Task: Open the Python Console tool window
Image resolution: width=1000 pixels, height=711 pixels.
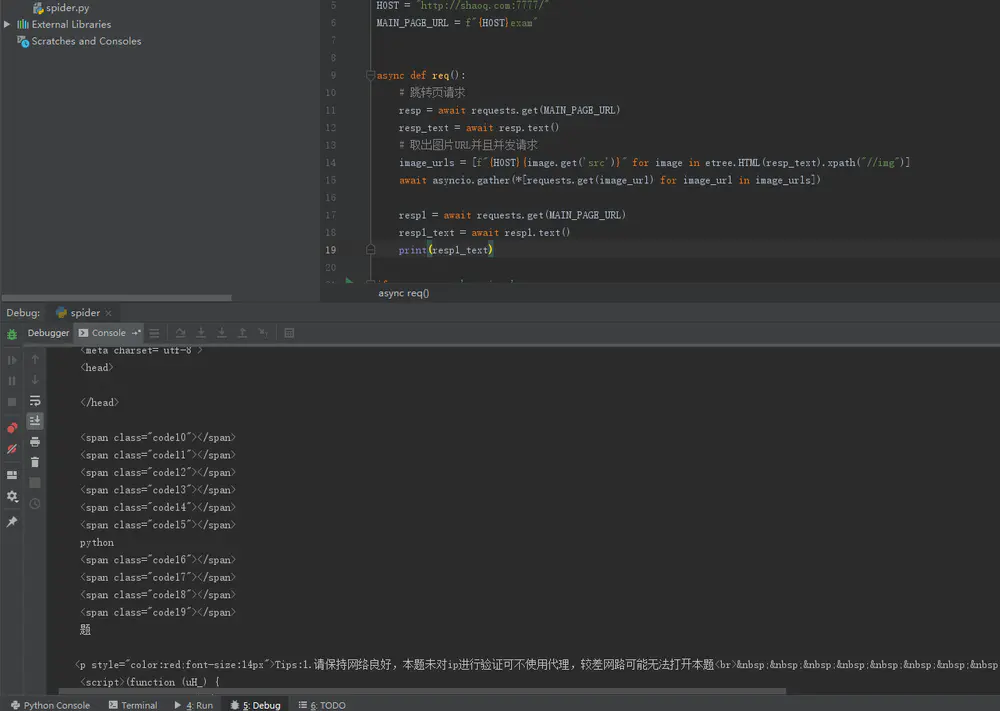Action: click(50, 705)
